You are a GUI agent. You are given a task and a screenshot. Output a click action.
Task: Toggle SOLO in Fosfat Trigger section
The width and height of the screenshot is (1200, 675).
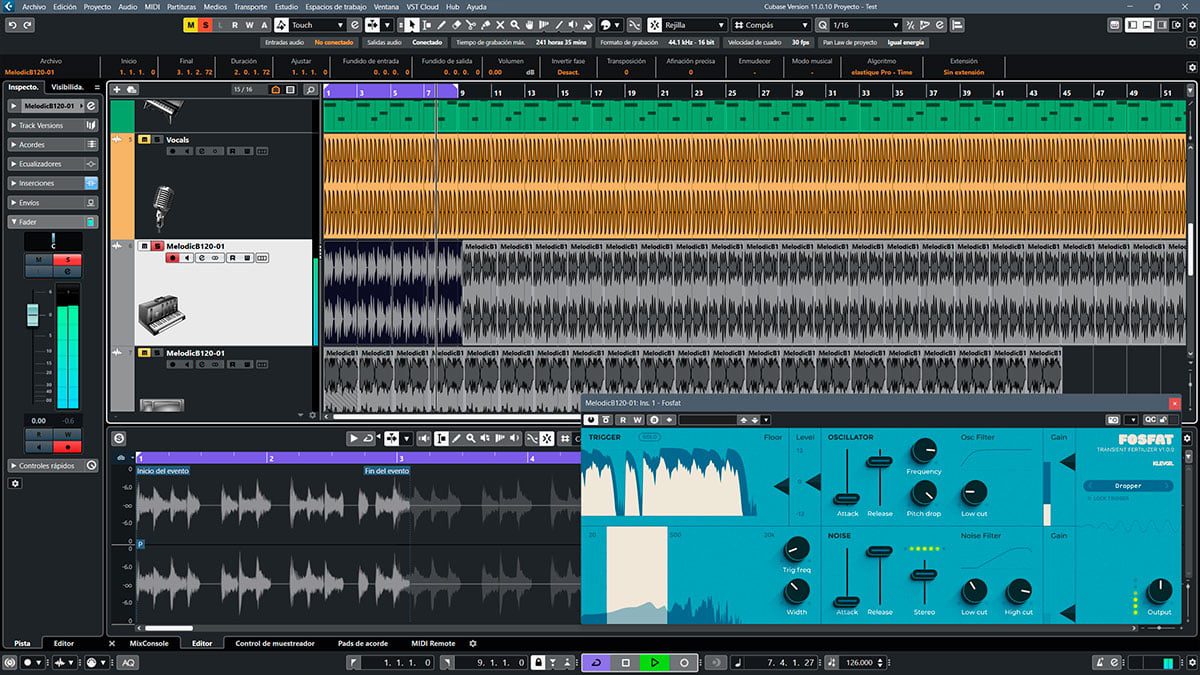(649, 437)
